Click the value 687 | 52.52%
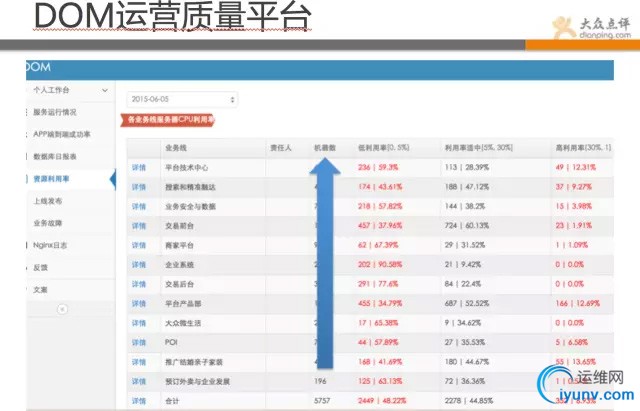Viewport: 640px width, 411px height. [x=467, y=304]
